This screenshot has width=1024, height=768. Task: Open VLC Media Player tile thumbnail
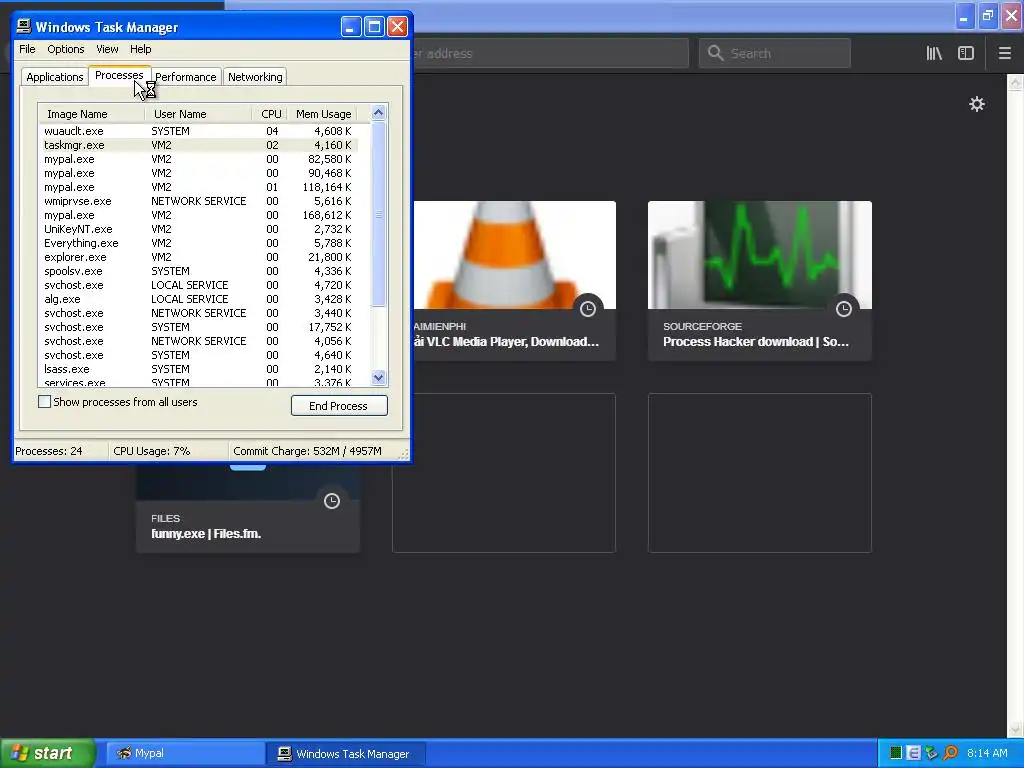[x=514, y=255]
